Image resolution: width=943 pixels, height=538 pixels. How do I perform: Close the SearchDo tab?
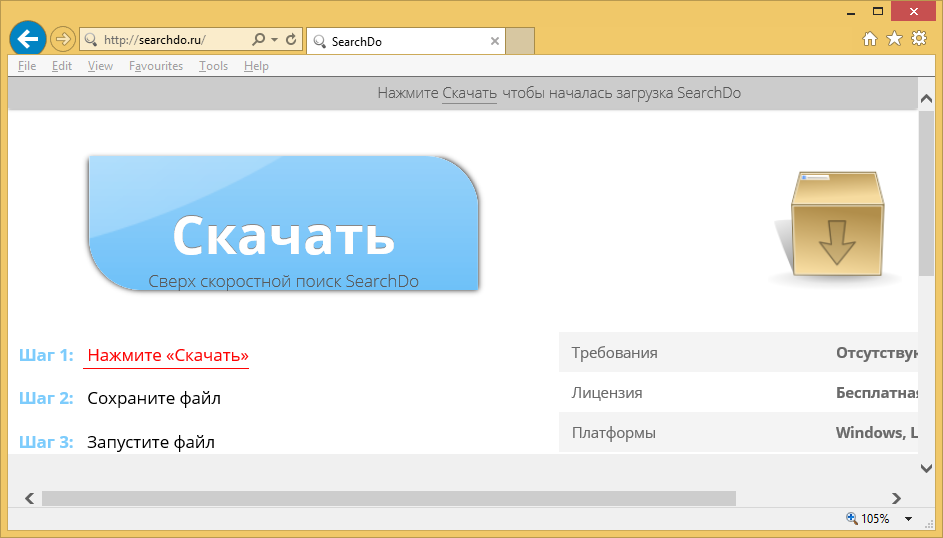[494, 41]
